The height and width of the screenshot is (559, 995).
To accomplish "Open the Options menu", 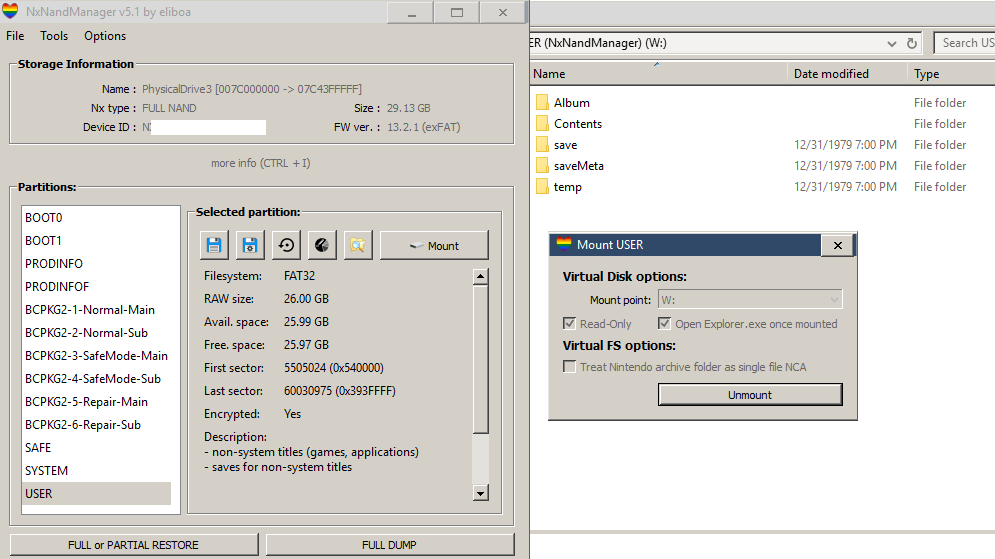I will click(105, 36).
